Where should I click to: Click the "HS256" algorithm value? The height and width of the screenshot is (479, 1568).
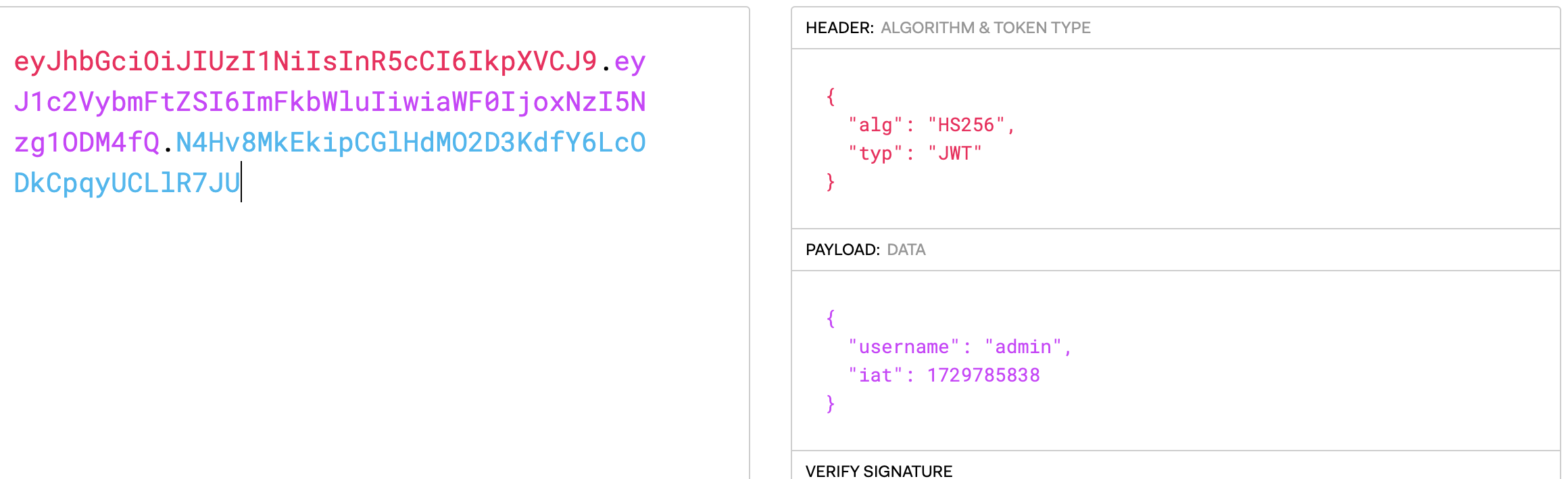[x=966, y=125]
